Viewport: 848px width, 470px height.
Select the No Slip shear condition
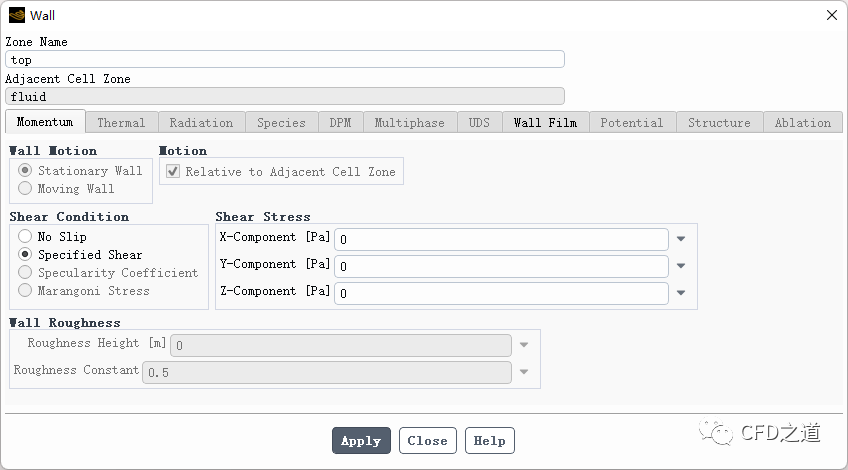[26, 237]
